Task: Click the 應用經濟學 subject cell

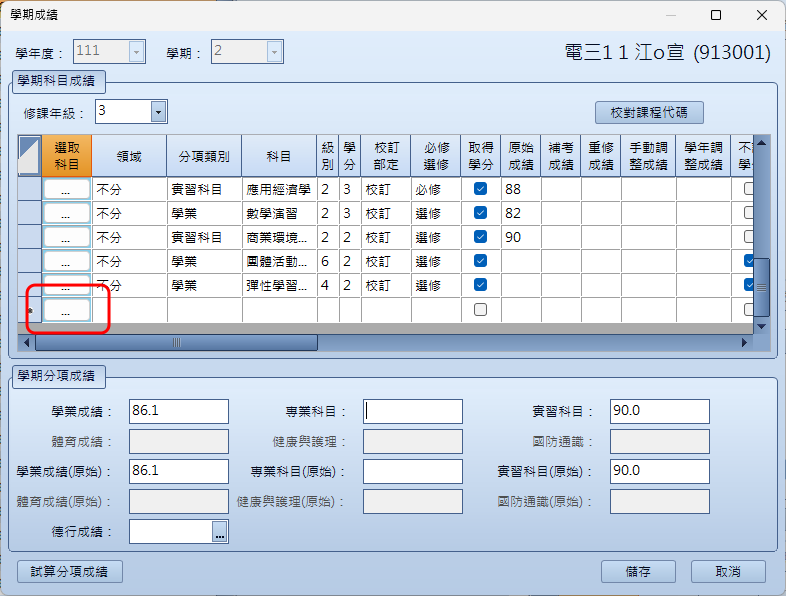Action: click(279, 189)
